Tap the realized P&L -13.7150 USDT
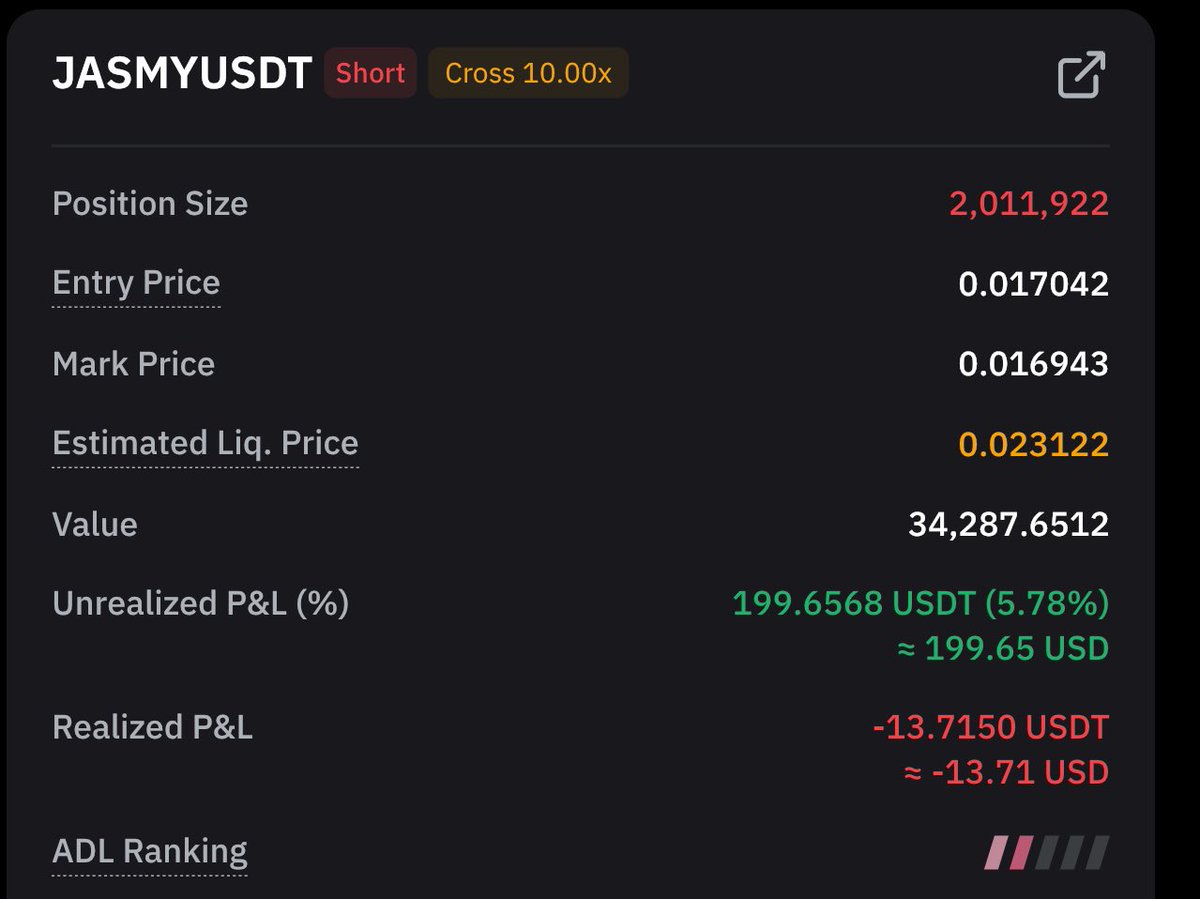Viewport: 1200px width, 899px height. tap(991, 727)
